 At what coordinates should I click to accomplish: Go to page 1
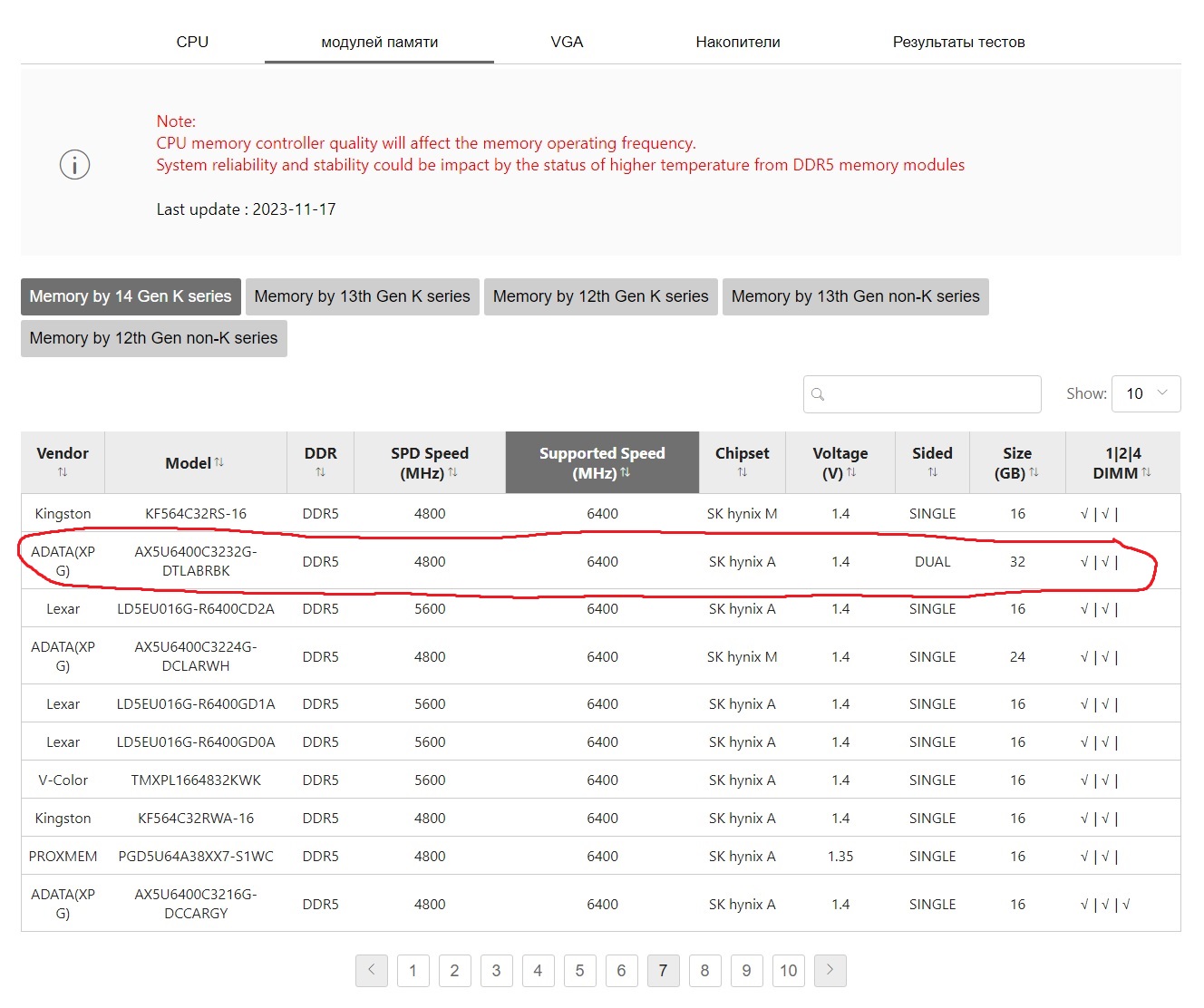pos(413,970)
